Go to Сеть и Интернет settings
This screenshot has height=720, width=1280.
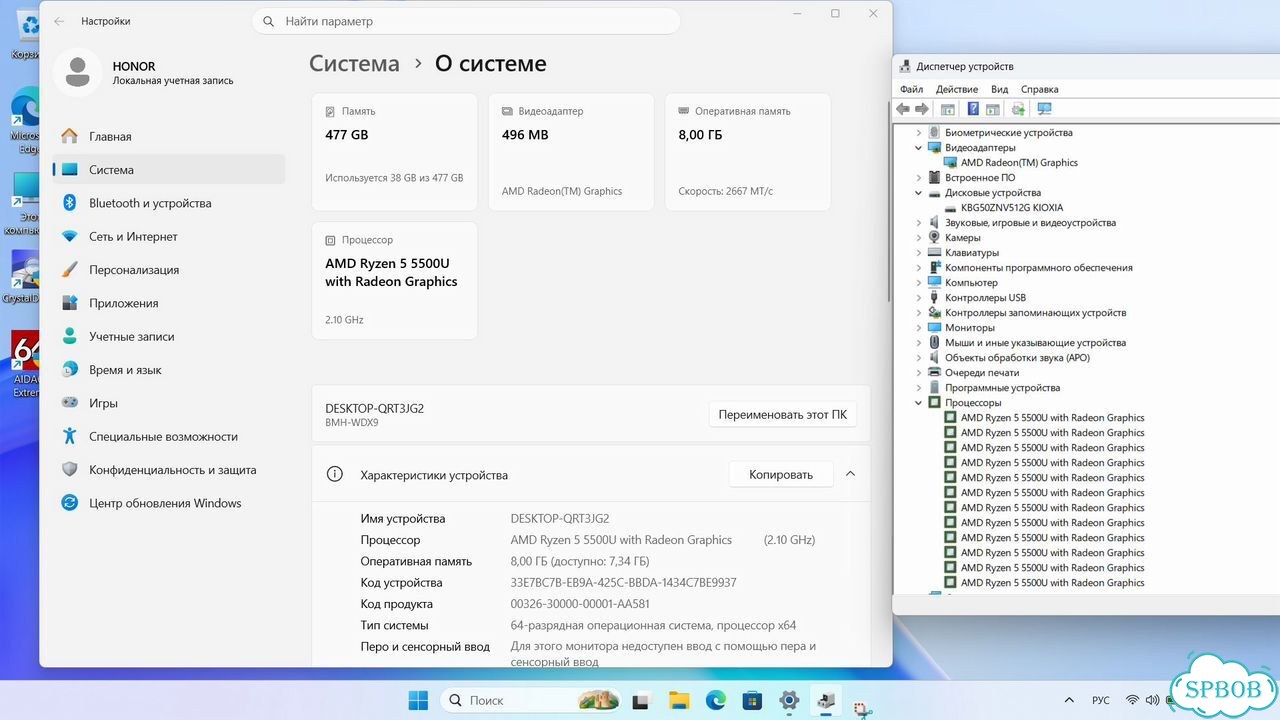tap(168, 236)
